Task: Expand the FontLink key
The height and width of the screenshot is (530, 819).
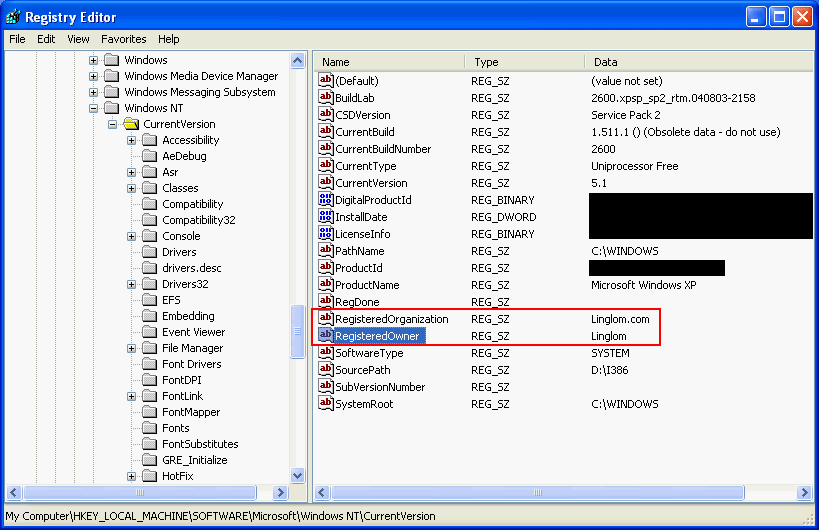Action: [132, 397]
